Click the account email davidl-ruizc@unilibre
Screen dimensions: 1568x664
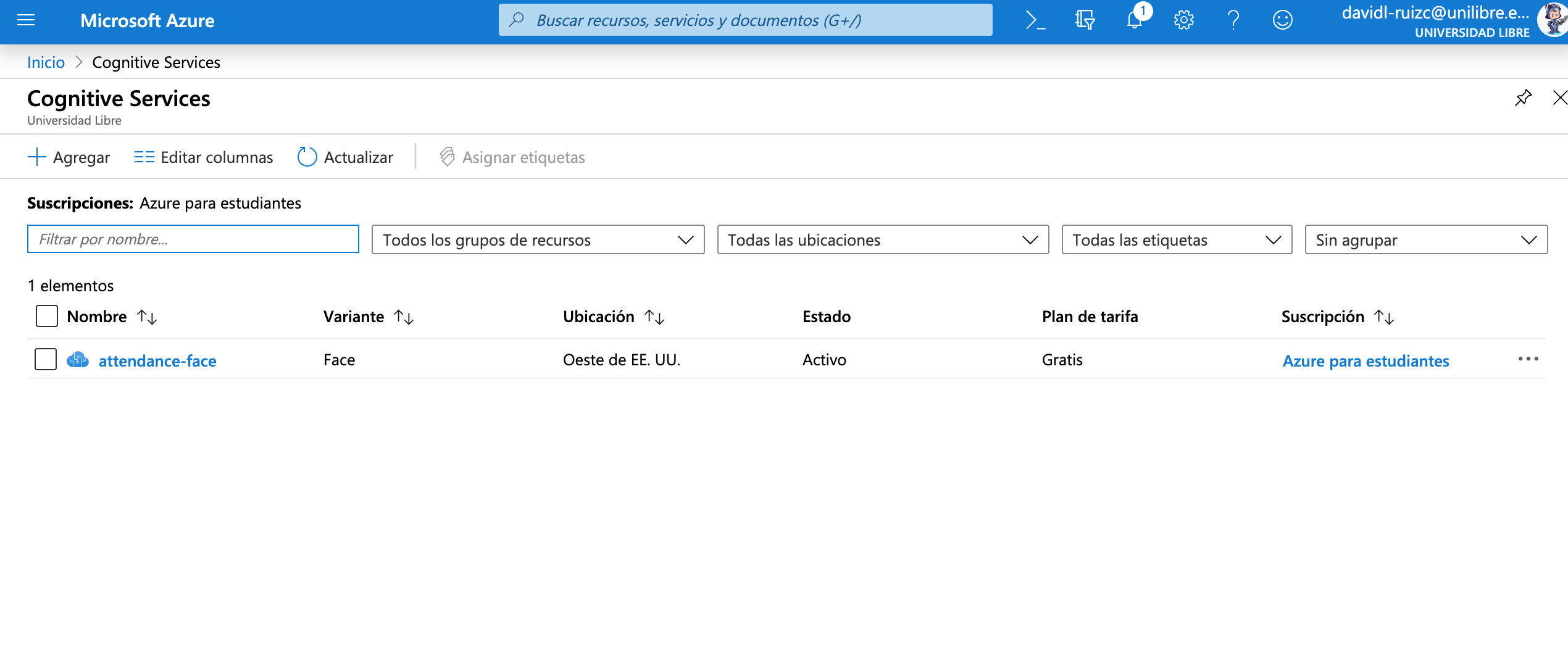coord(1435,13)
